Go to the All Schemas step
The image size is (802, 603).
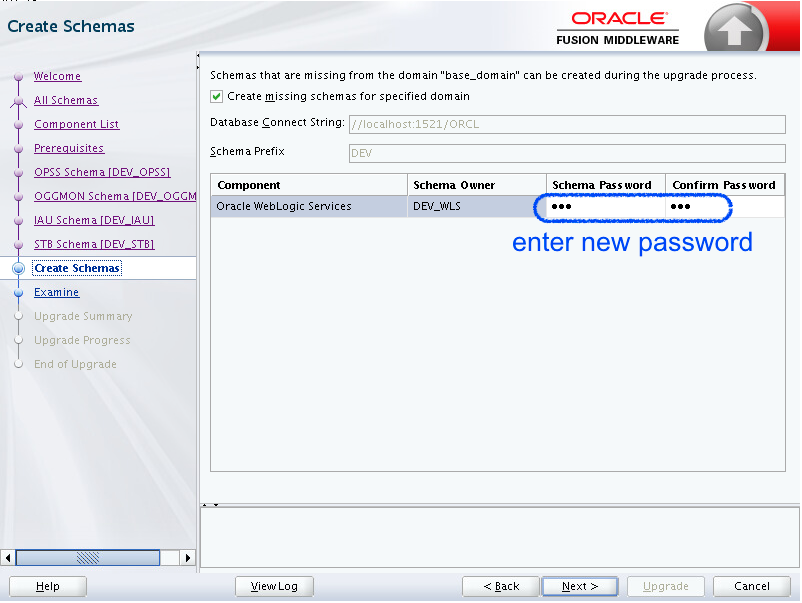coord(66,100)
